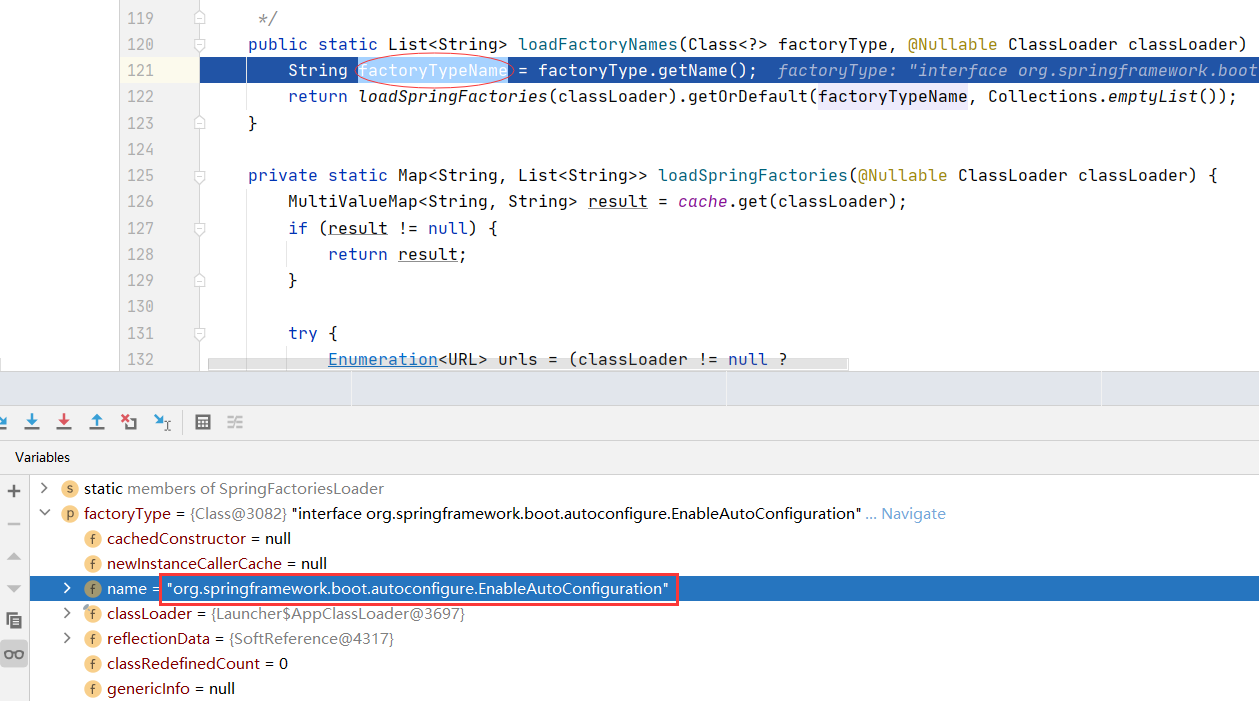Click the org.springframework...EnableAutoConfiguration name value
Viewport: 1259px width, 701px height.
(418, 588)
